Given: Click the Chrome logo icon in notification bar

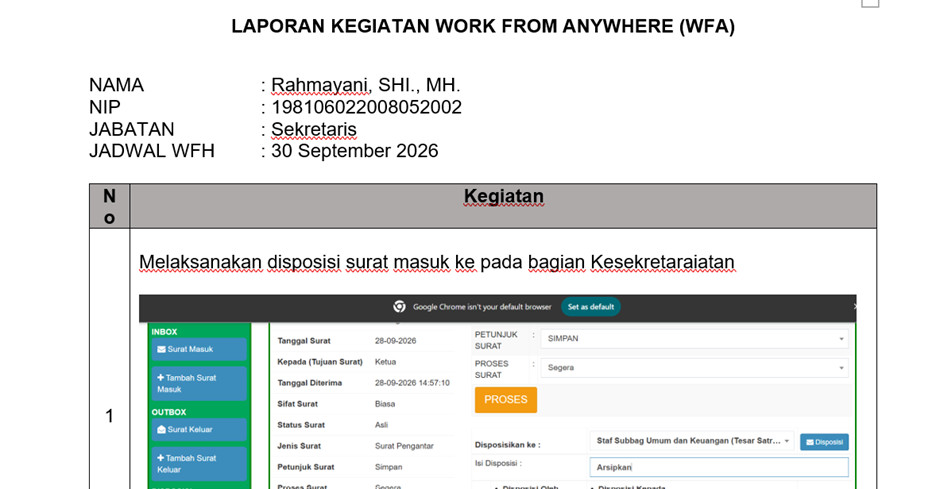Looking at the screenshot, I should [399, 307].
